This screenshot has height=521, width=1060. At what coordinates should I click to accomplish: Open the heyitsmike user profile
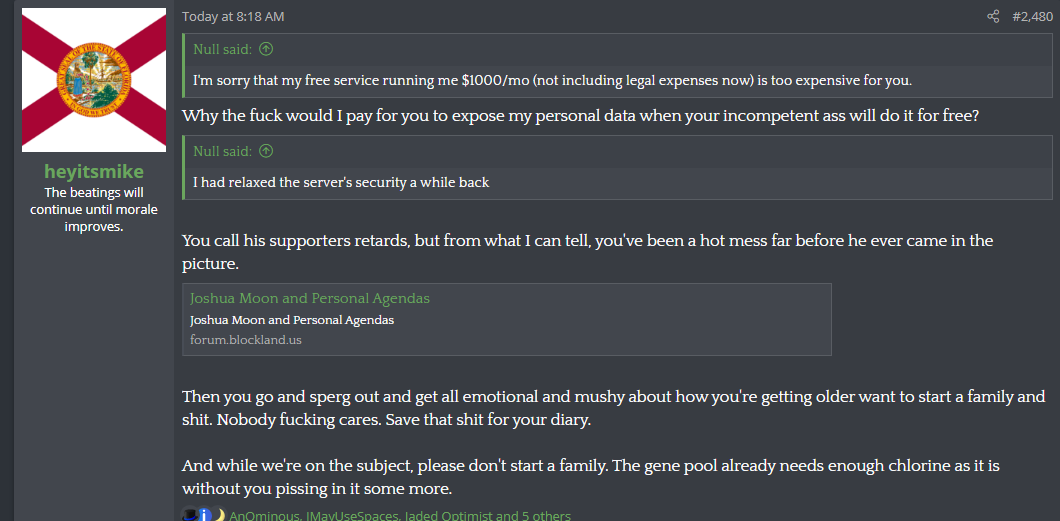pos(94,172)
